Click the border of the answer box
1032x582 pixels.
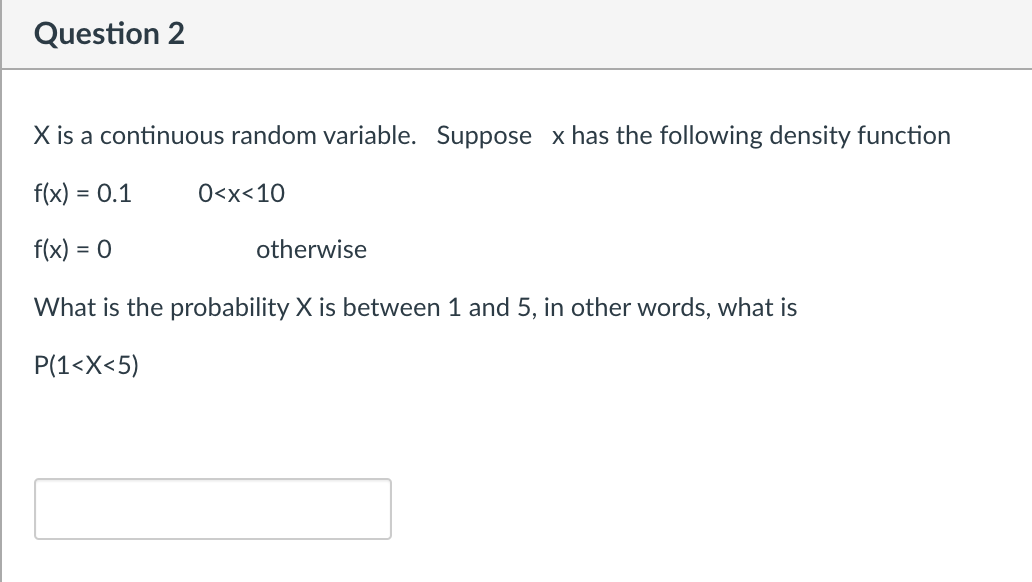pyautogui.click(x=210, y=483)
